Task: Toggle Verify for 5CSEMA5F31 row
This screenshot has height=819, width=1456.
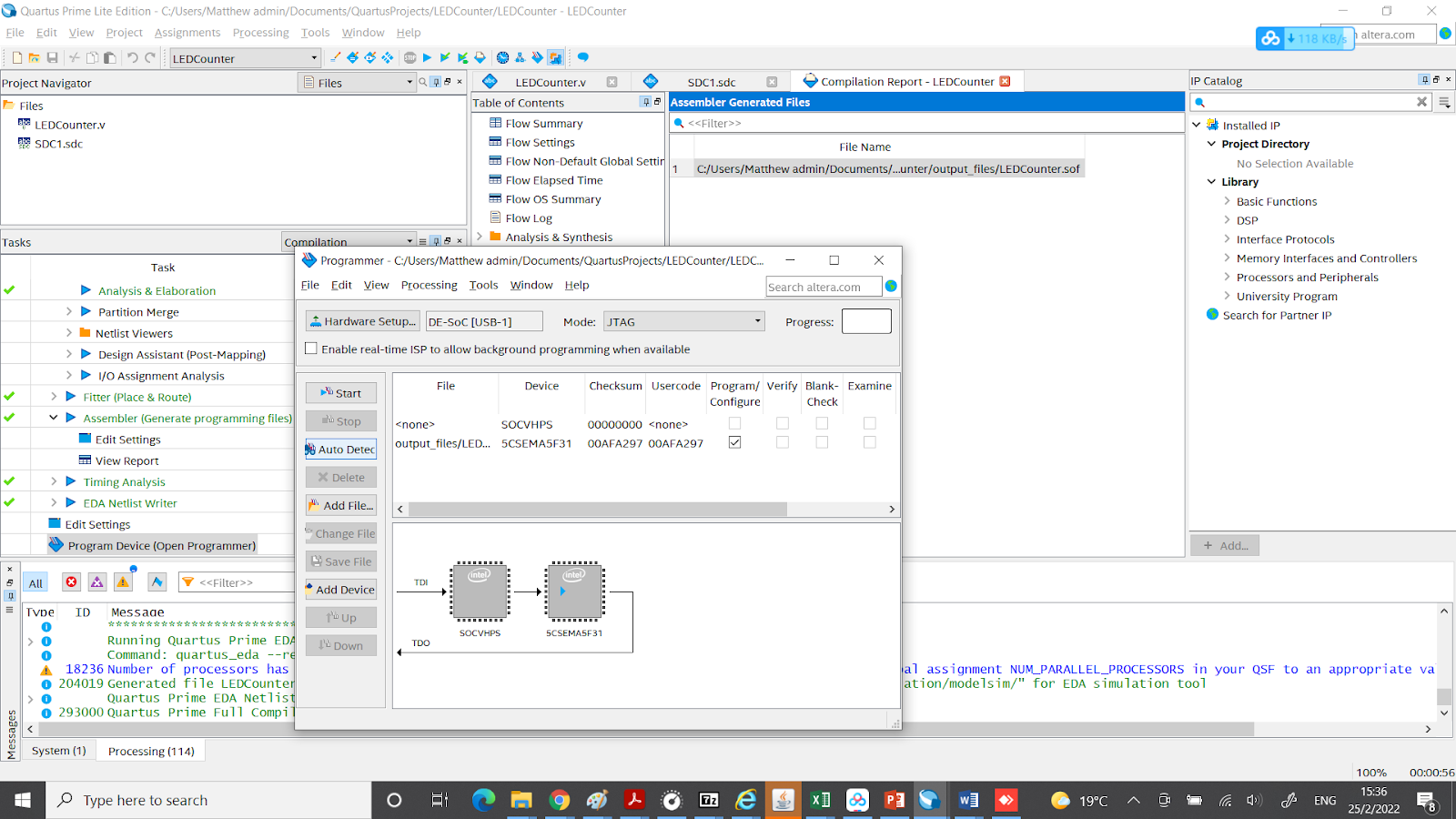Action: pyautogui.click(x=782, y=442)
